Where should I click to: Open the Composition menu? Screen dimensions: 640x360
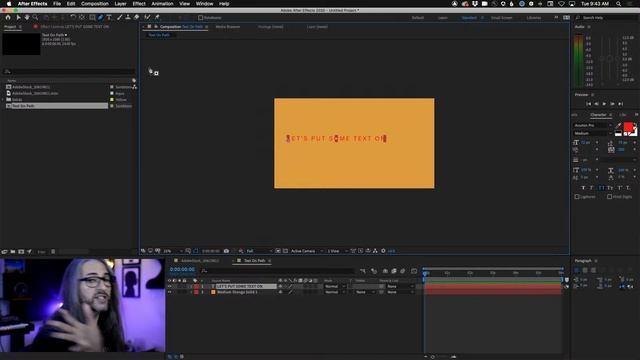tap(95, 4)
